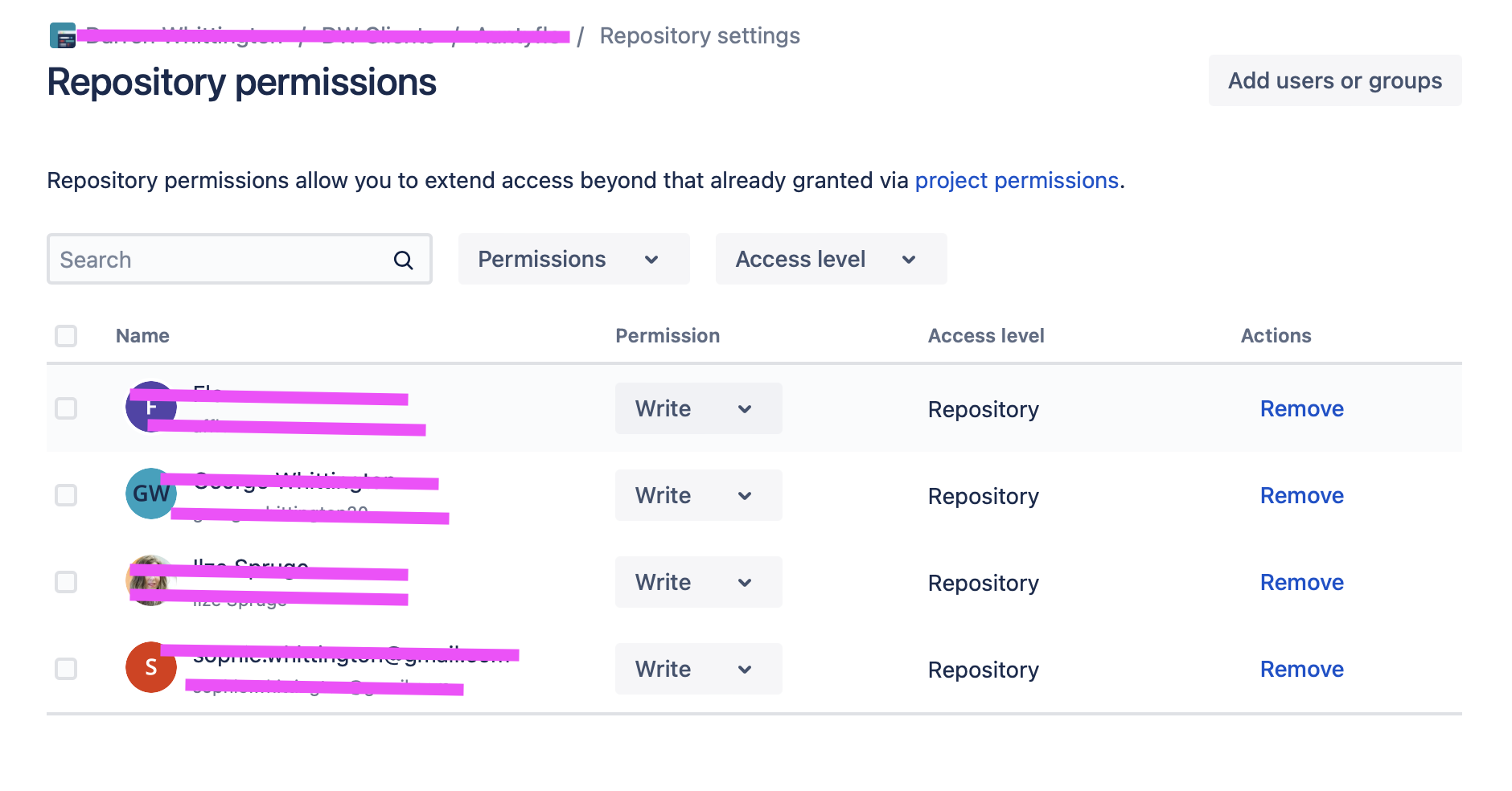This screenshot has width=1512, height=791.
Task: Remove the third user from the repository
Action: pyautogui.click(x=1301, y=582)
